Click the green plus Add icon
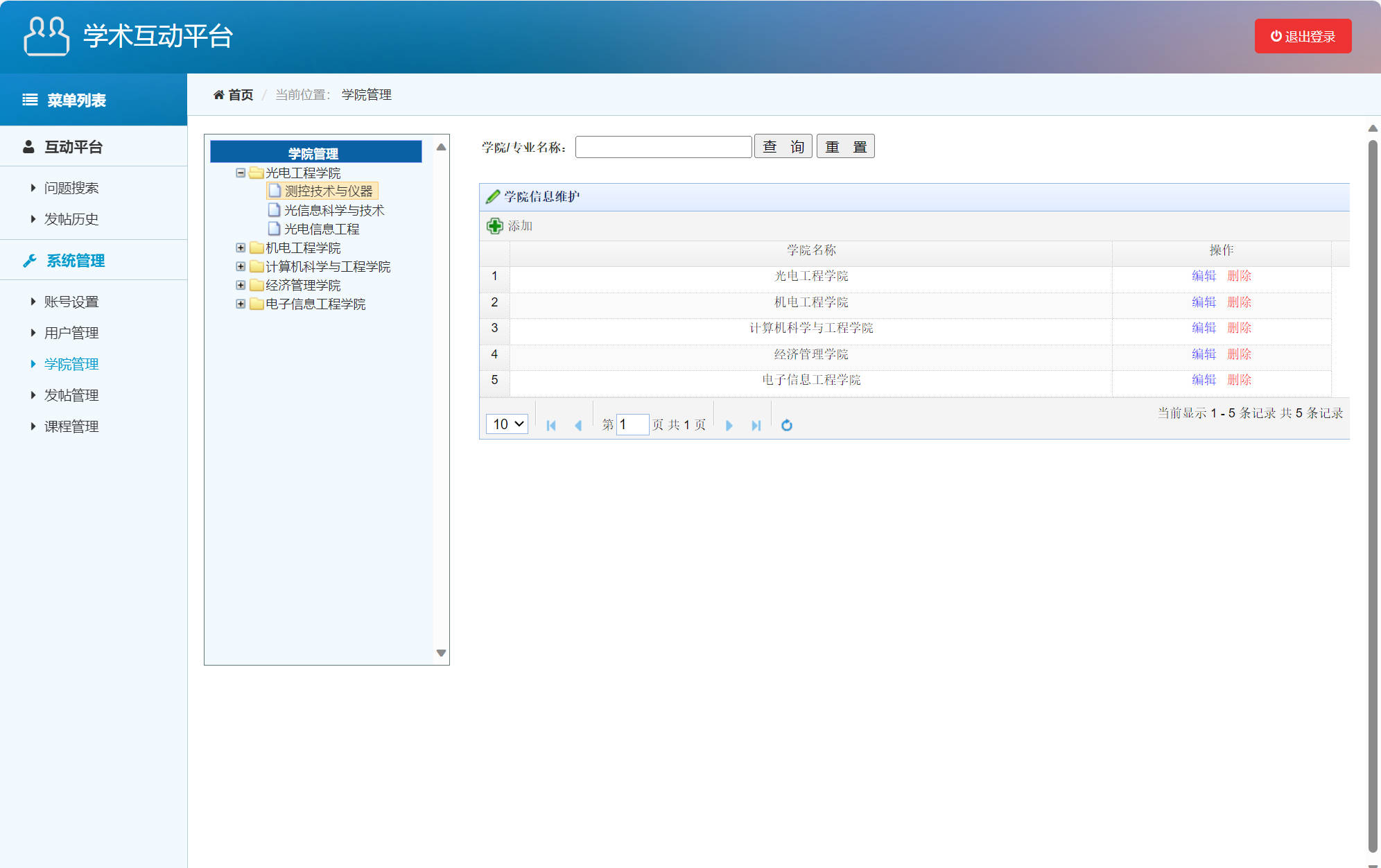 pos(495,226)
